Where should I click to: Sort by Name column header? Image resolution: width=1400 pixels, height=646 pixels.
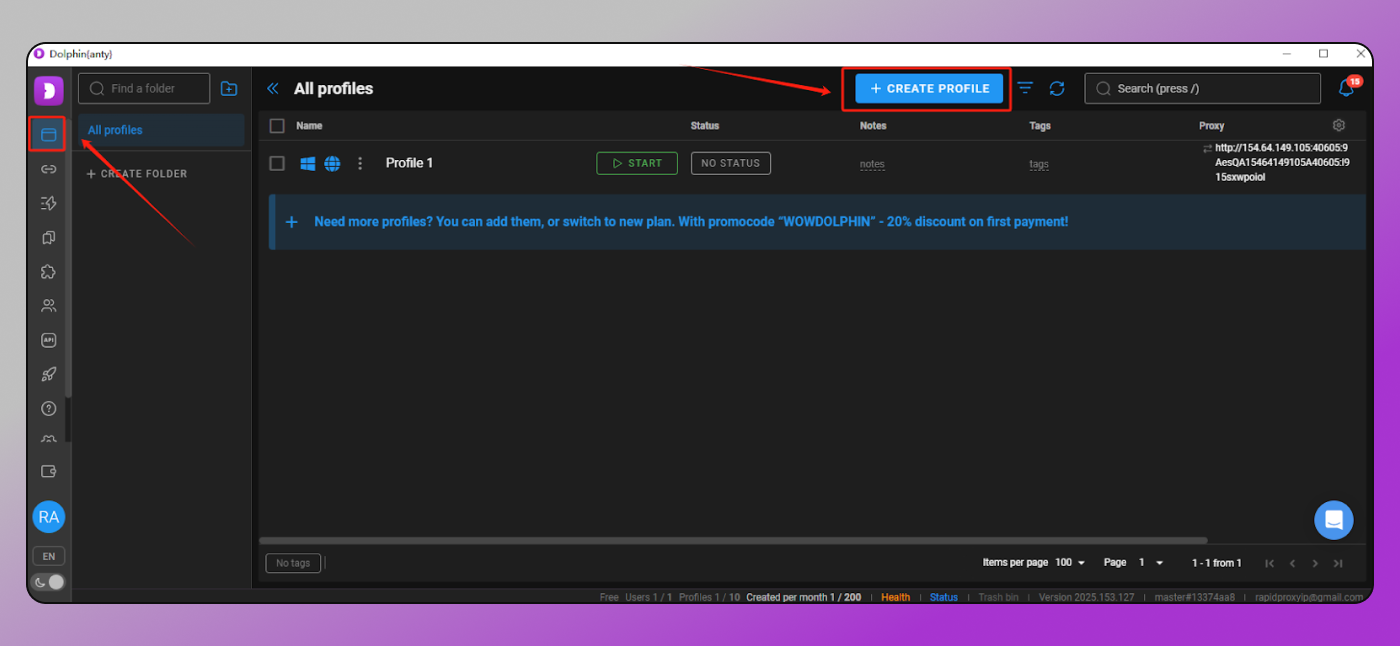(x=309, y=126)
